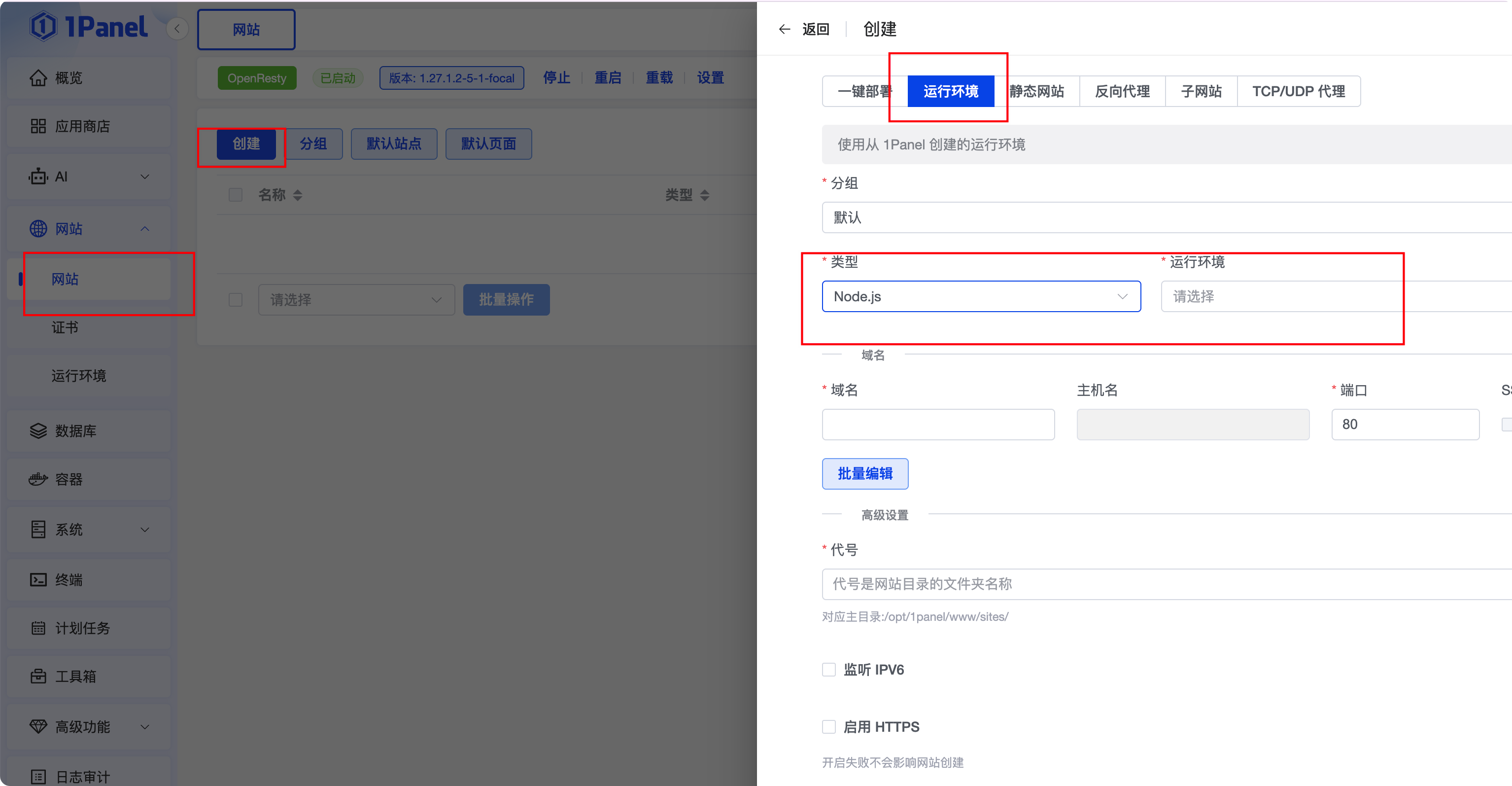This screenshot has height=786, width=1512.
Task: Click the calendar icon for 计划任务
Action: pos(38,628)
